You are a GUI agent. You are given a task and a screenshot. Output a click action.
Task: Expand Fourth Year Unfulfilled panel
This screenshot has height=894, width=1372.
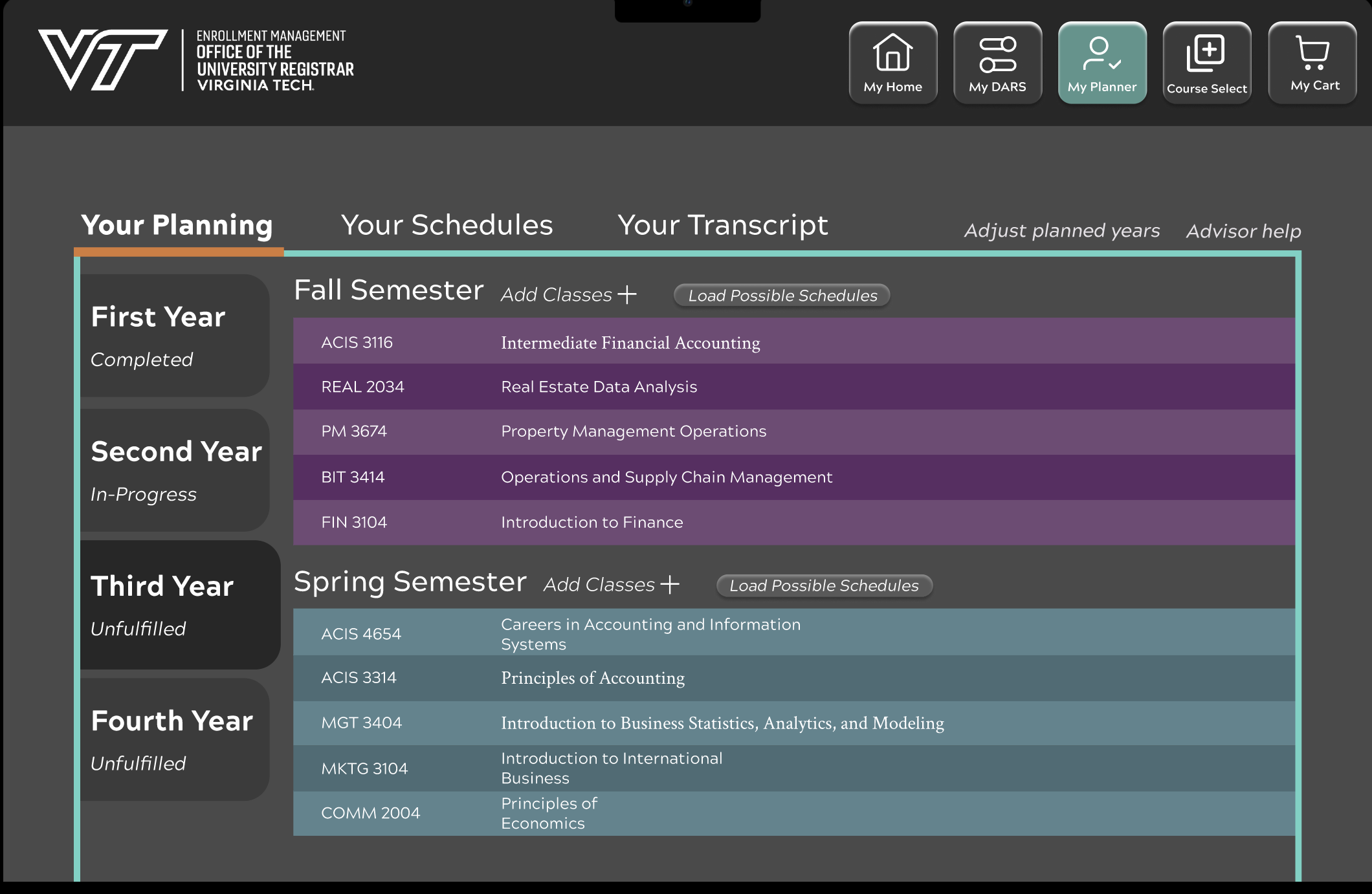(175, 739)
